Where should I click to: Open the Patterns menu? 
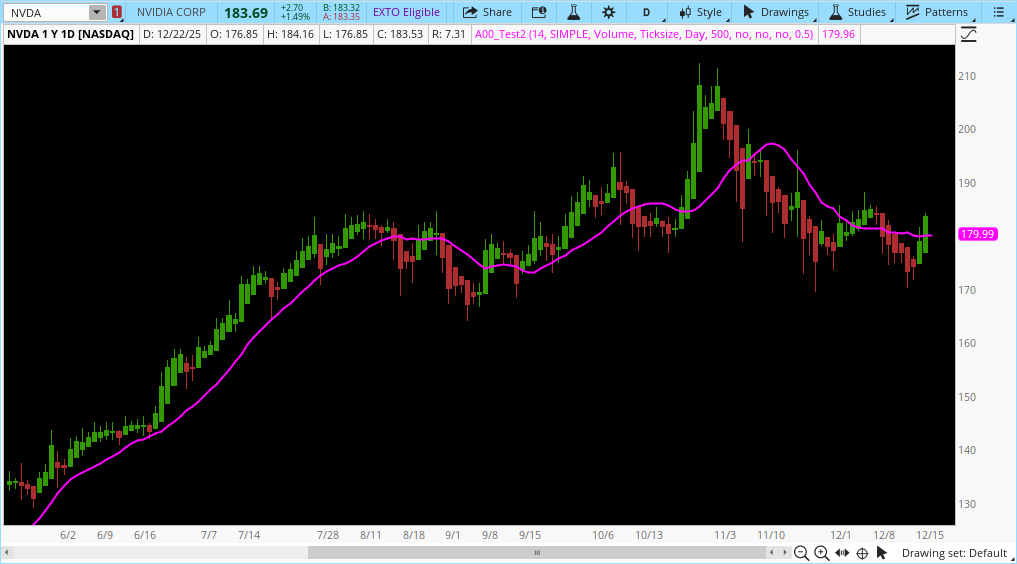click(937, 12)
